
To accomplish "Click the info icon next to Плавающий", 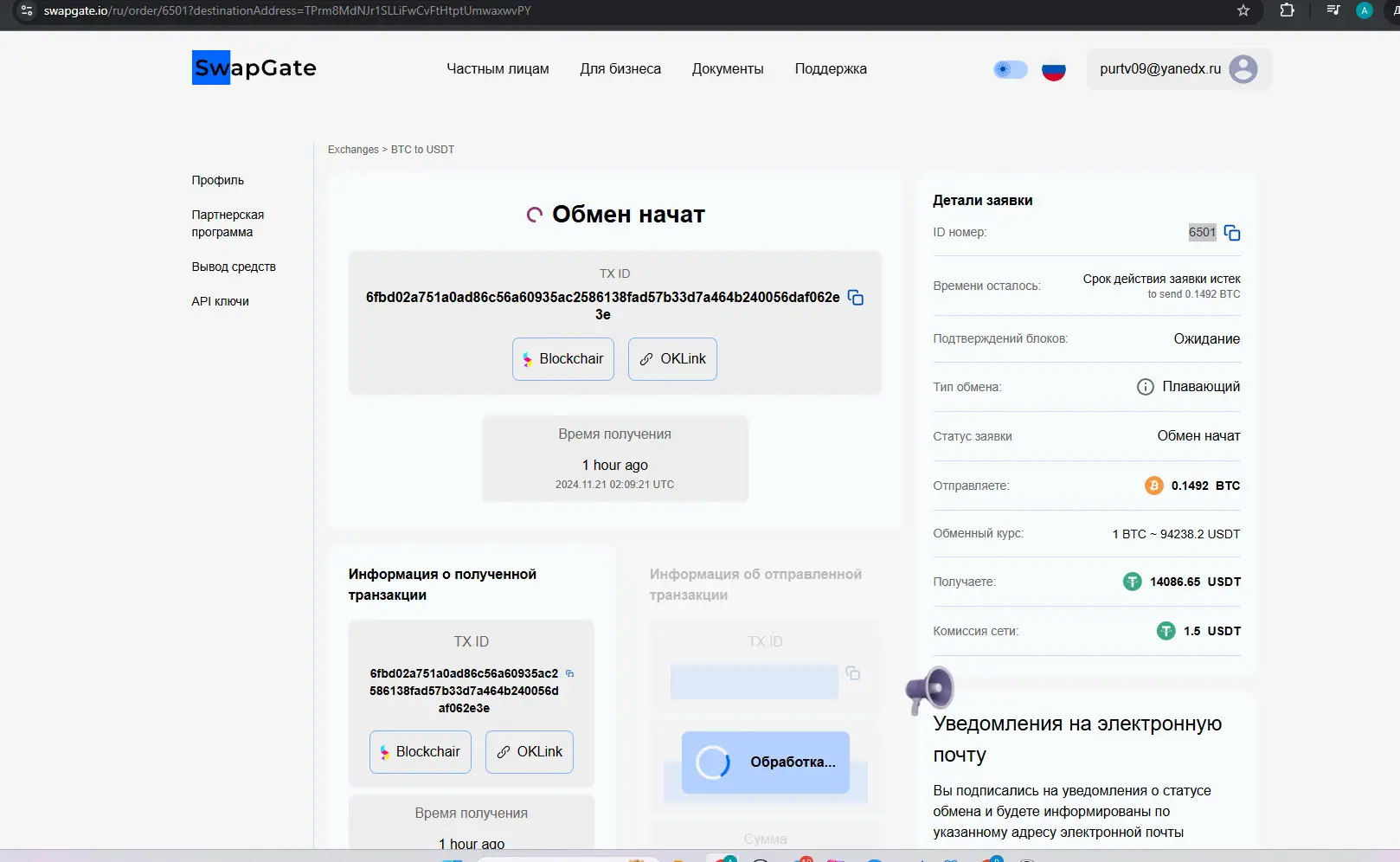I will 1145,387.
